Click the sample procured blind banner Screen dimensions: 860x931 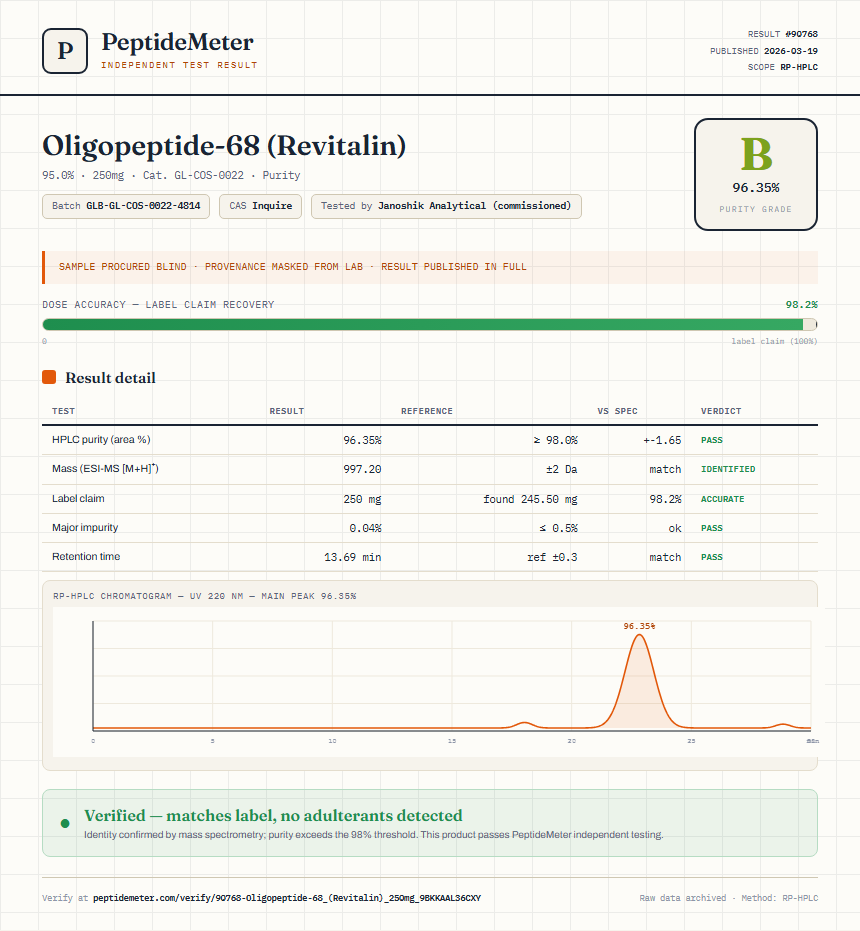430,267
